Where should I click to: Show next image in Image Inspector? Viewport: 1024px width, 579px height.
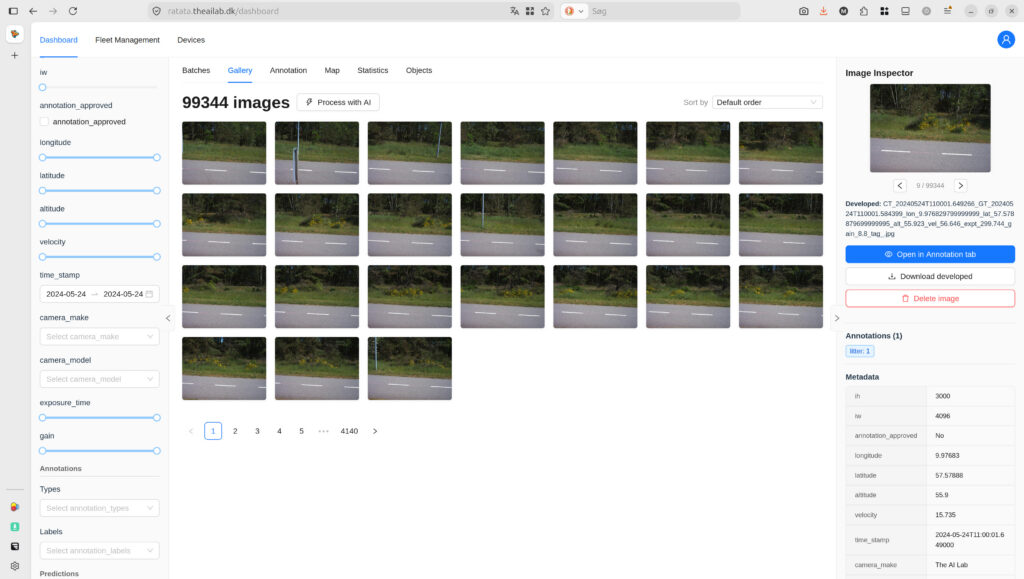pyautogui.click(x=961, y=185)
